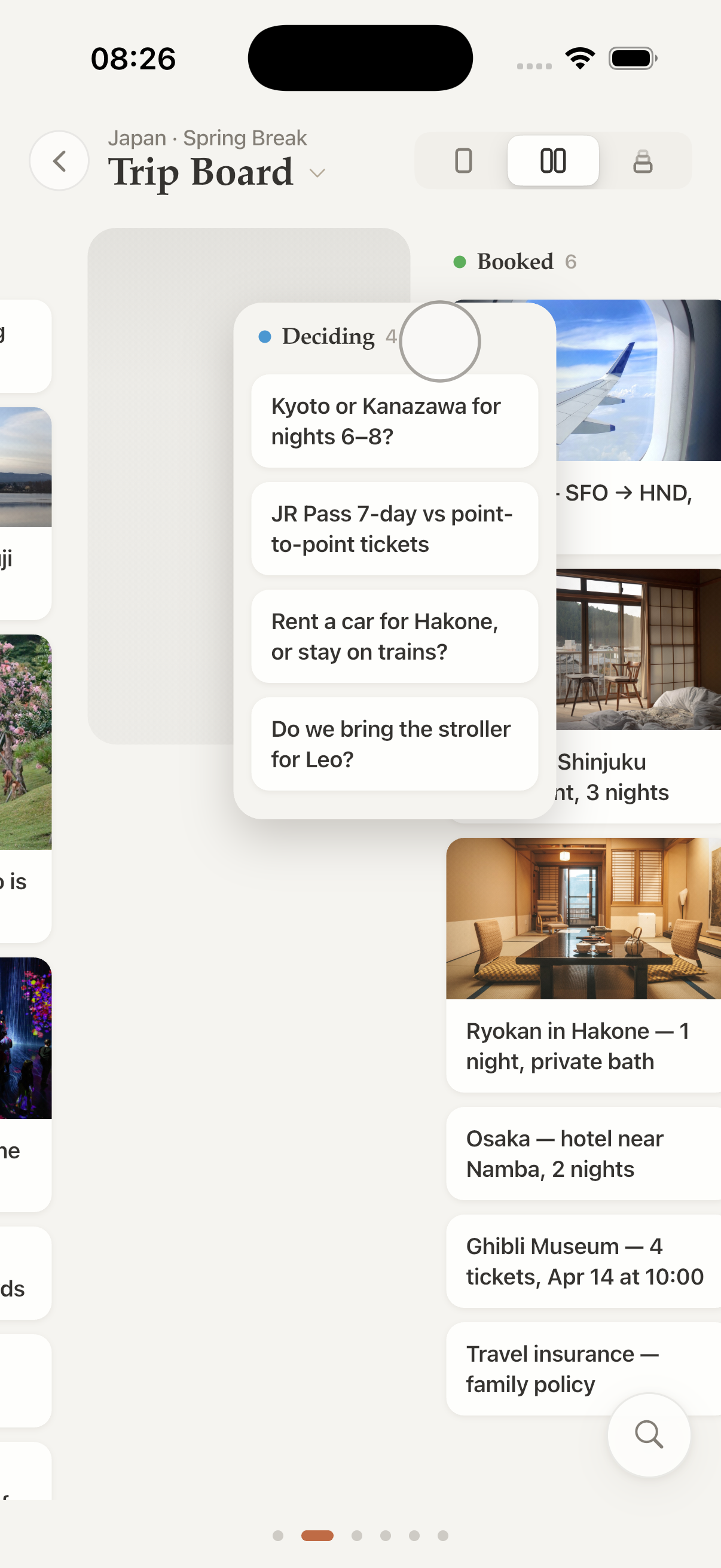Tap the back arrow button
This screenshot has height=1568, width=721.
click(x=59, y=161)
